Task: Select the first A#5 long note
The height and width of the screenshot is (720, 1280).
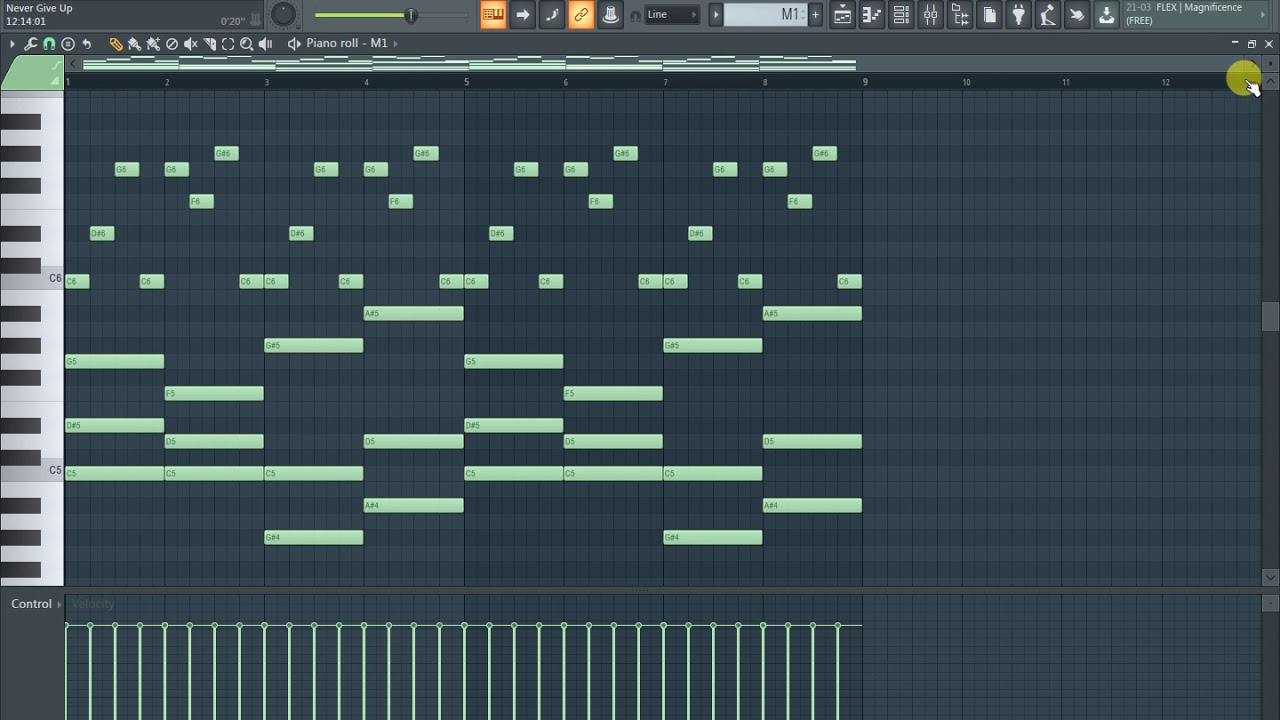Action: [413, 313]
